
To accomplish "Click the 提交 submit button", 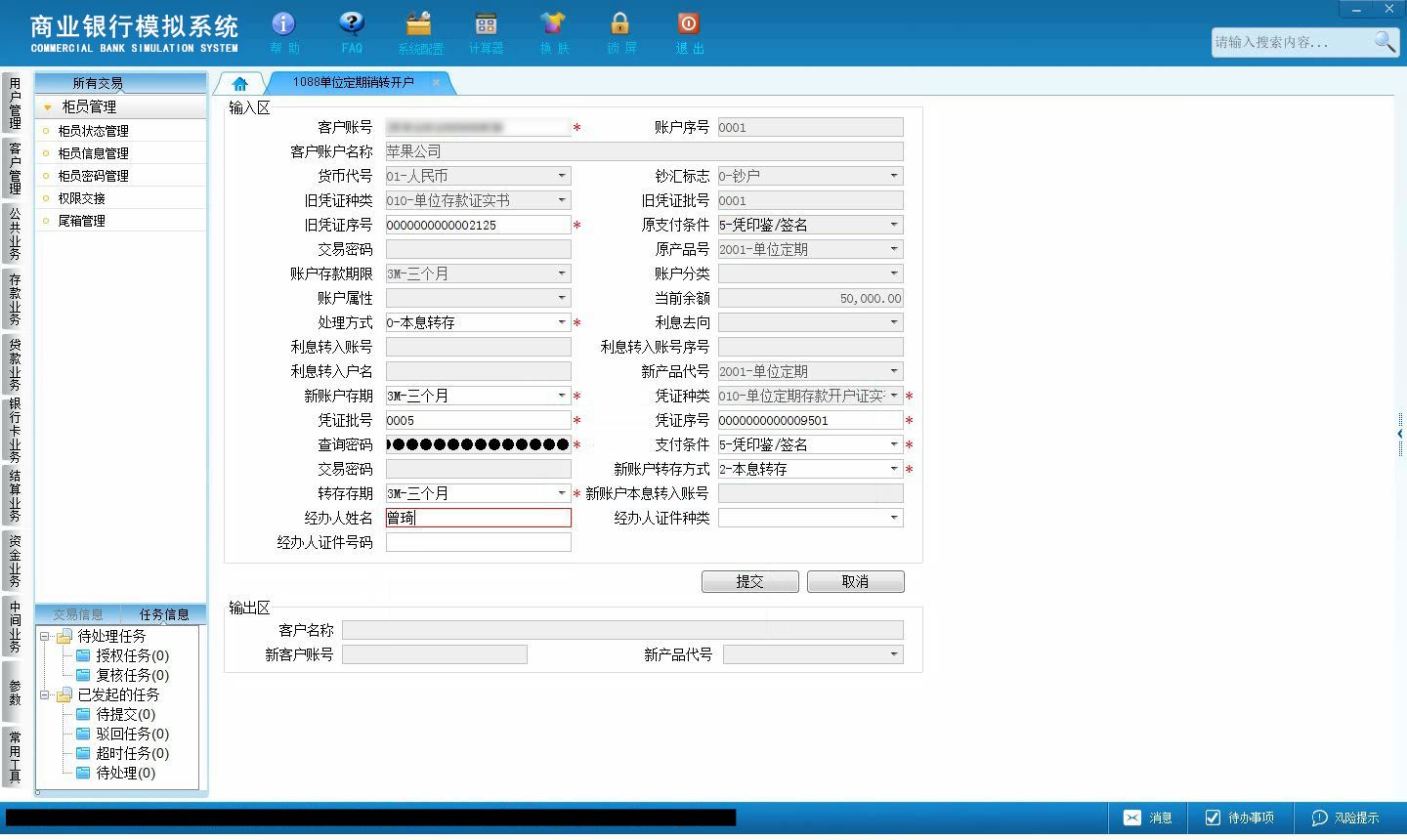I will click(x=750, y=581).
